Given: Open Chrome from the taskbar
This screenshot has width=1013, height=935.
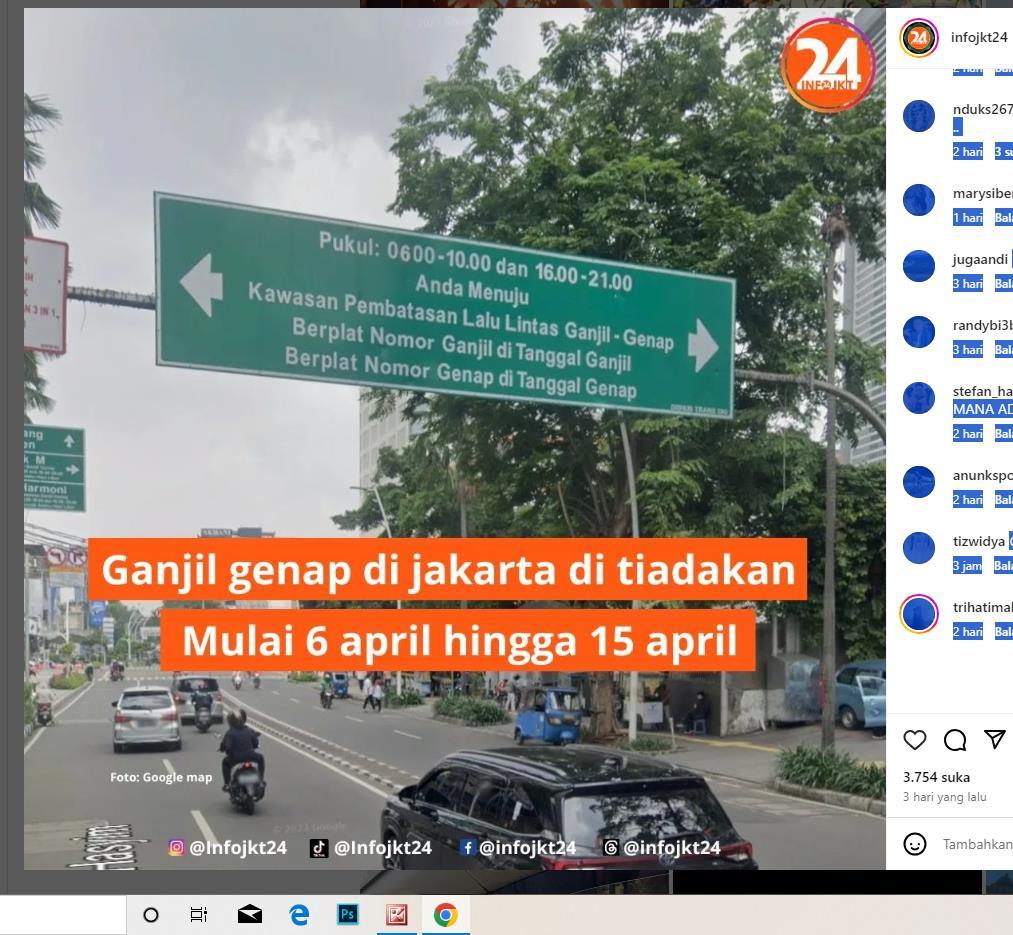Looking at the screenshot, I should pyautogui.click(x=444, y=915).
